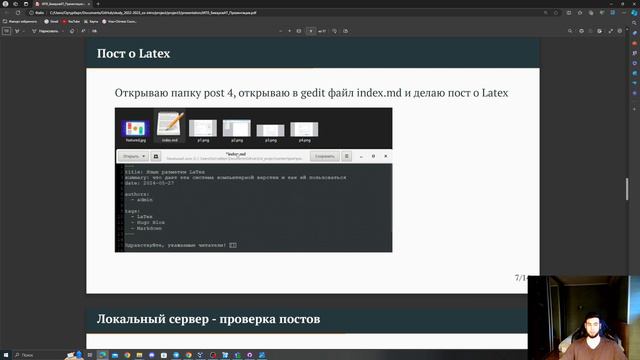Open the Карты bookmark
640x360 pixels.
[x=91, y=21]
